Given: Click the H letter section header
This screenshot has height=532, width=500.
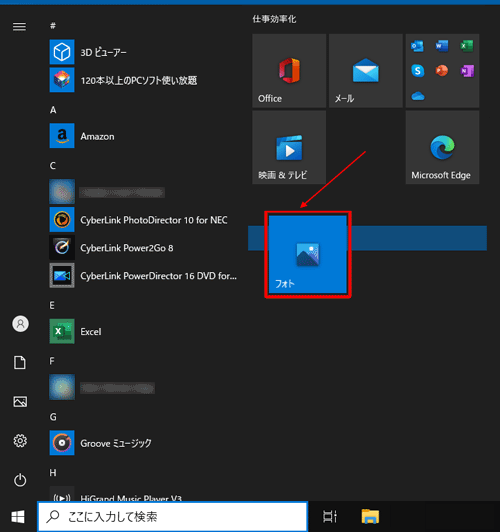Looking at the screenshot, I should pos(53,473).
